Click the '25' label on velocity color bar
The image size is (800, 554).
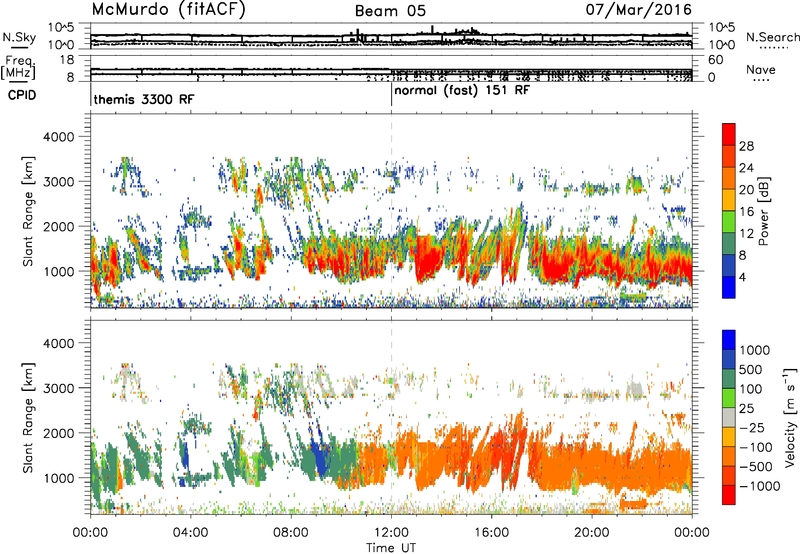tap(746, 409)
